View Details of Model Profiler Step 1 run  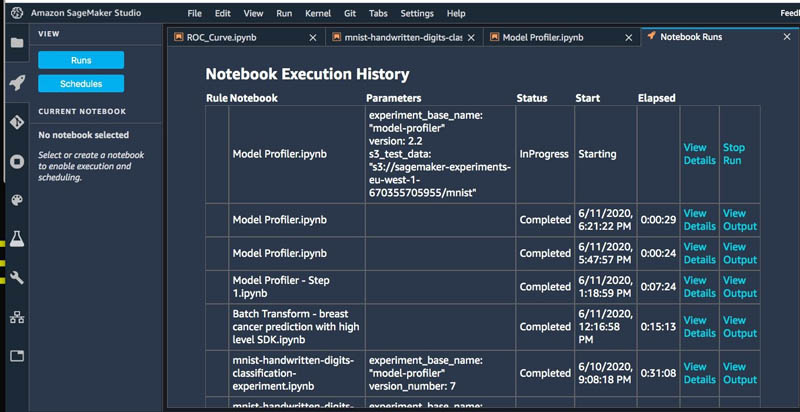pos(699,287)
